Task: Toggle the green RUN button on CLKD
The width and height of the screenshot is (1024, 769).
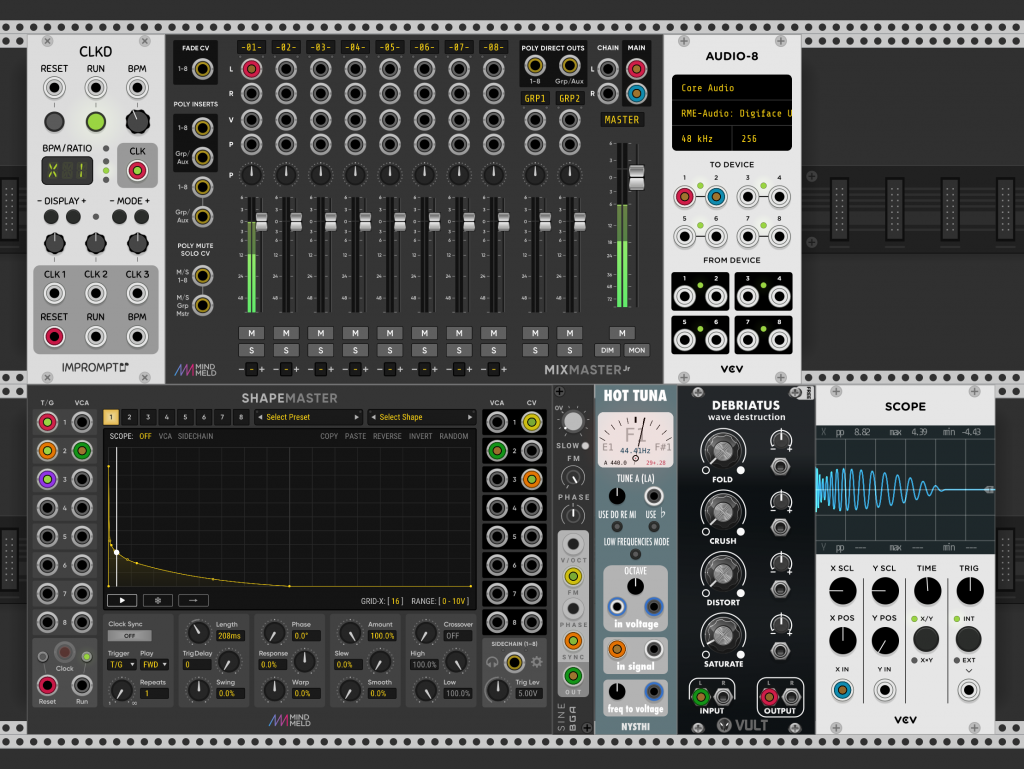Action: [96, 121]
